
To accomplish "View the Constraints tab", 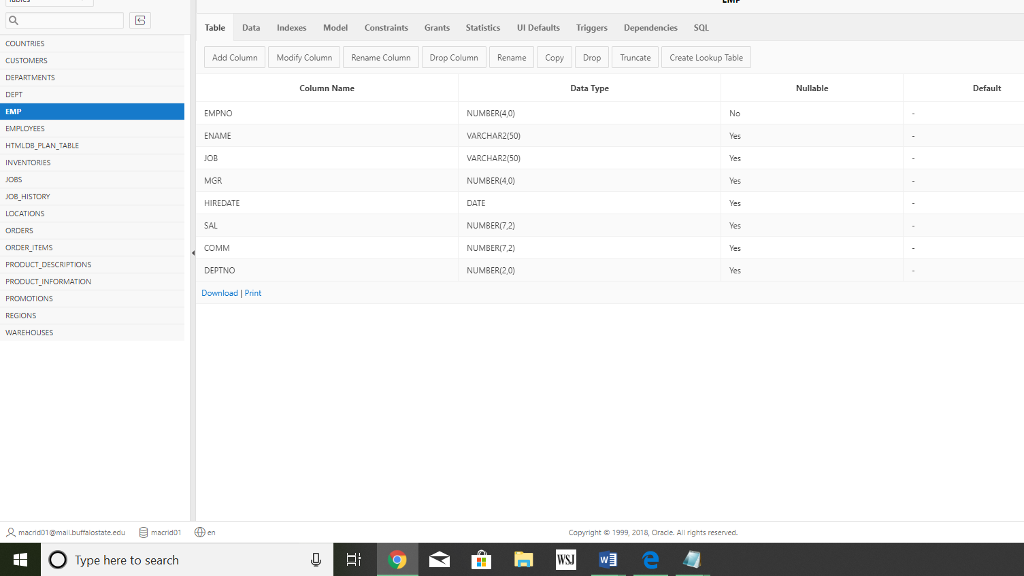I will tap(386, 27).
